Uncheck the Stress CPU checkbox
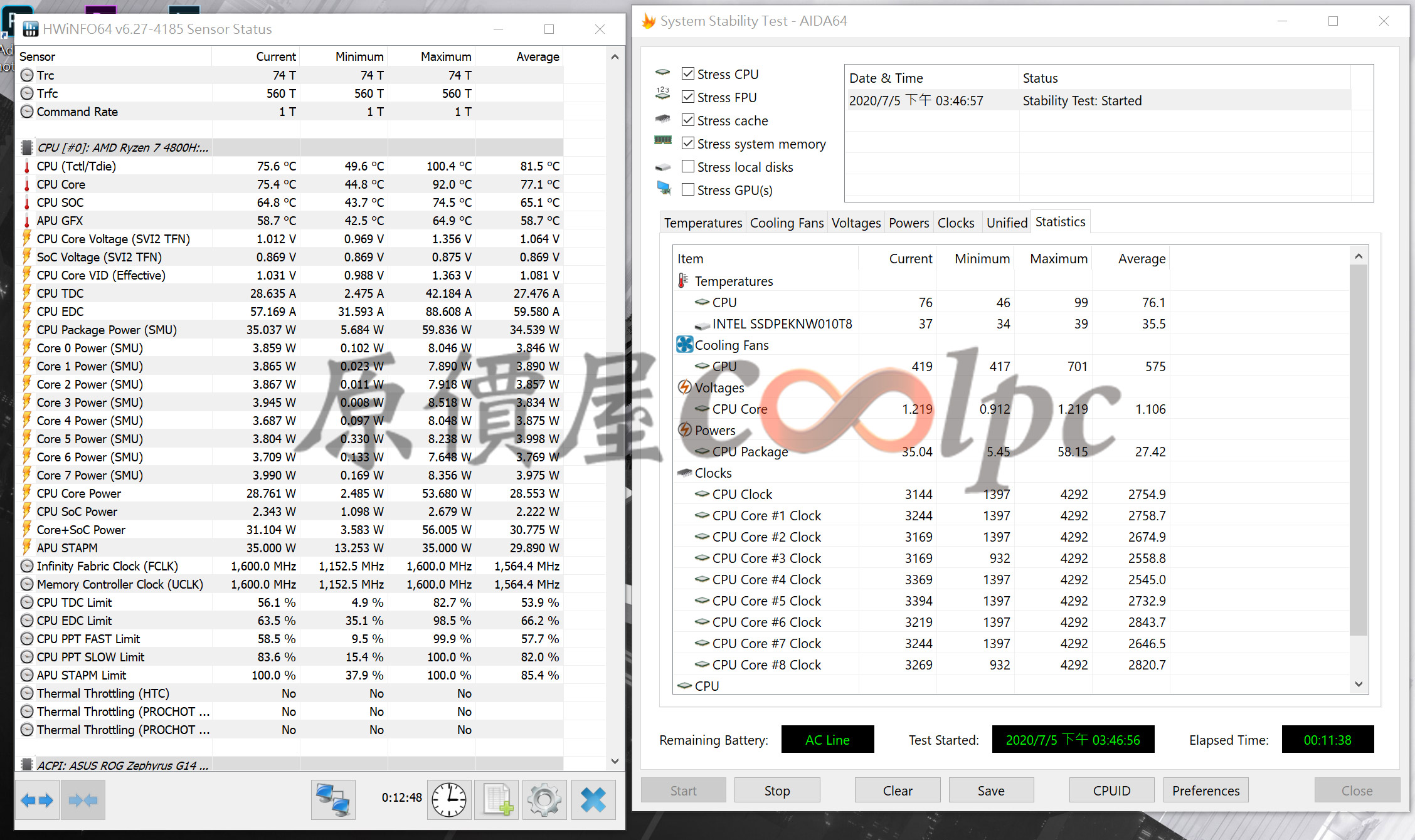 pos(688,73)
